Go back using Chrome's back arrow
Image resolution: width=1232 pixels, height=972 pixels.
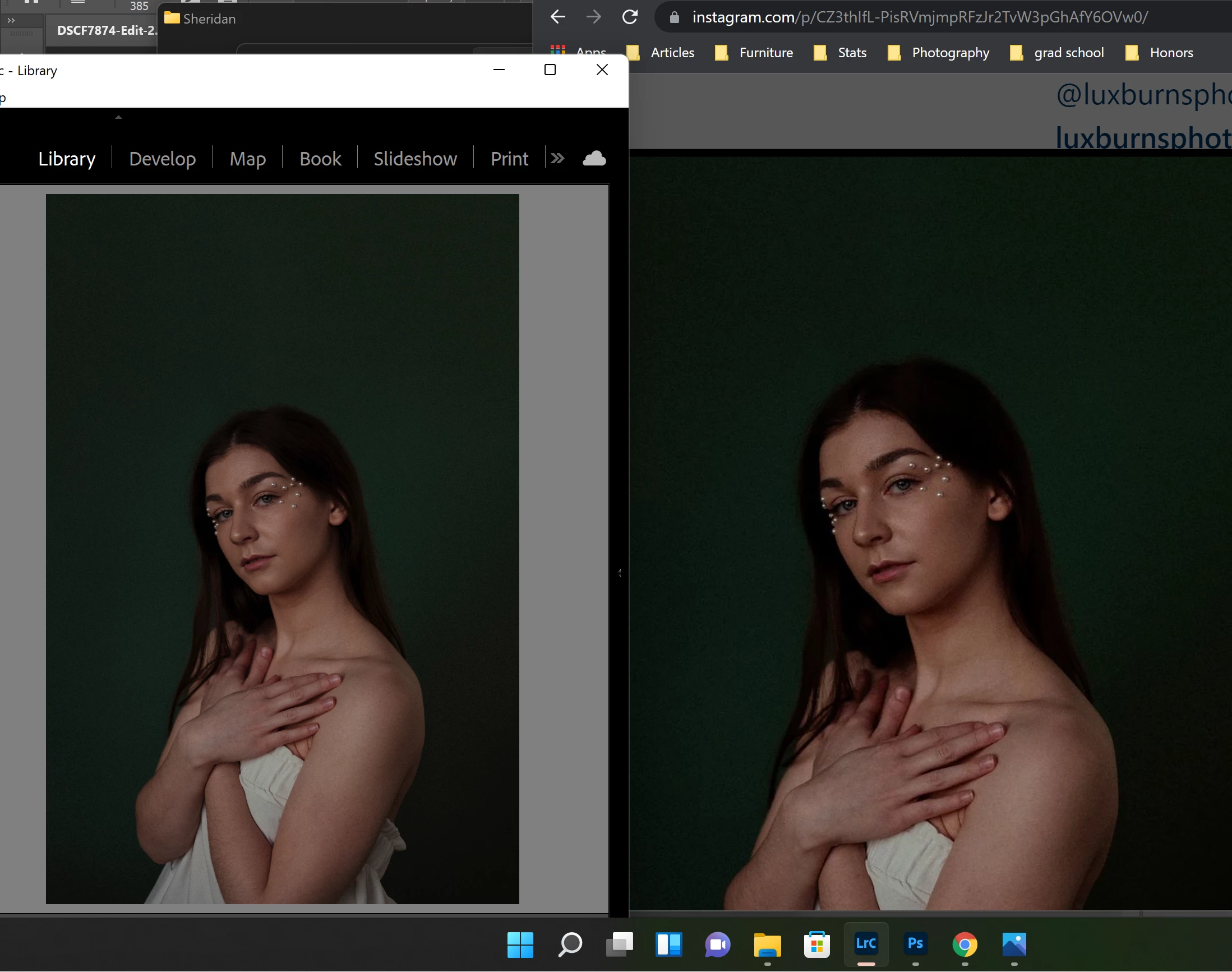click(557, 17)
